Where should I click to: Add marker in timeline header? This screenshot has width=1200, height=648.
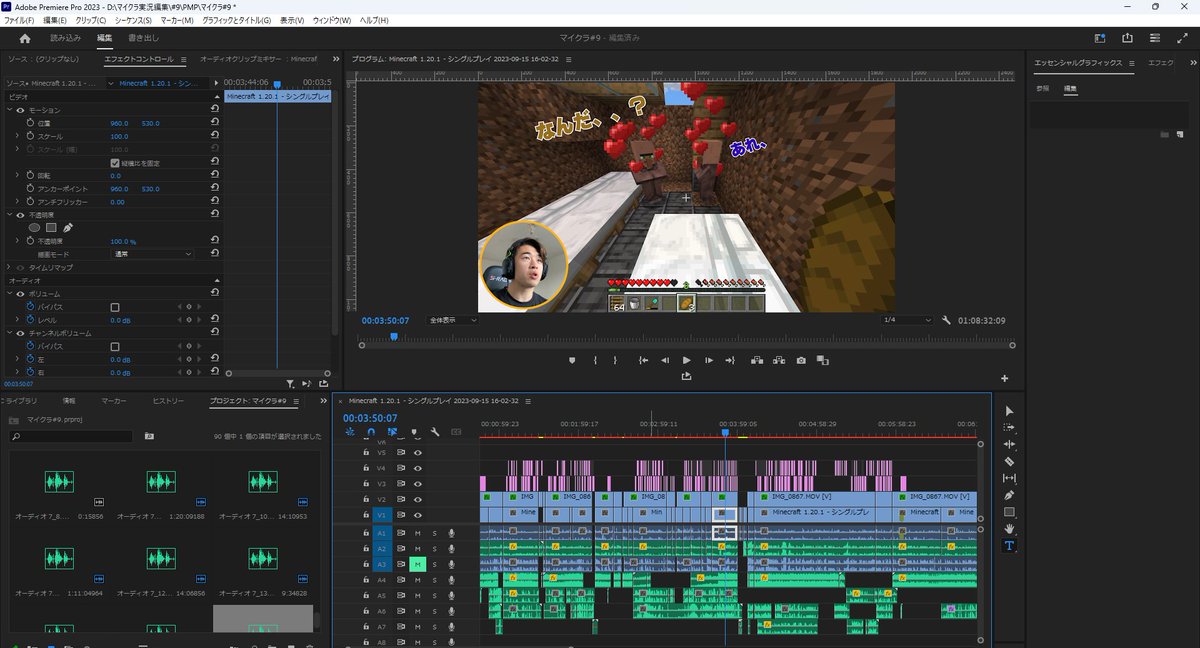pyautogui.click(x=413, y=432)
